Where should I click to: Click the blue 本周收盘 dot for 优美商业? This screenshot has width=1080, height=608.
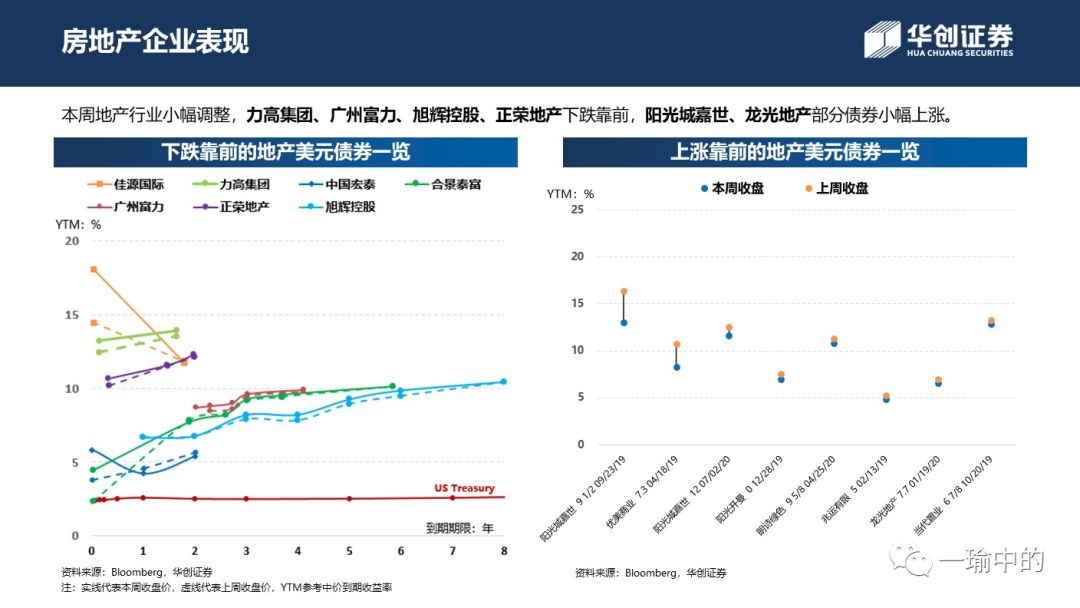click(677, 367)
